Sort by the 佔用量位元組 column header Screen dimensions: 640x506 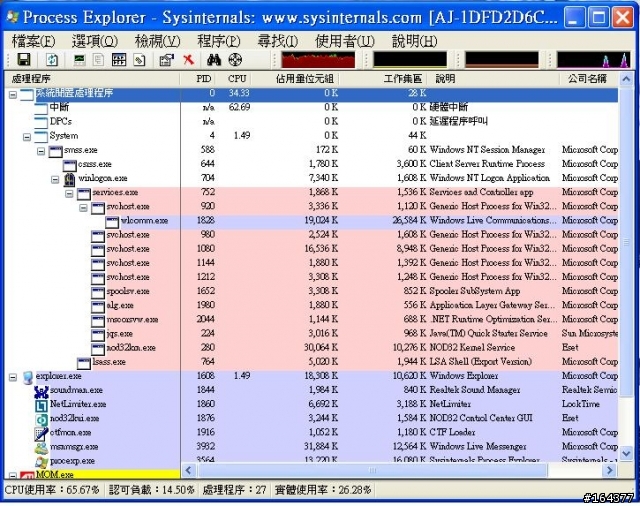[x=297, y=79]
